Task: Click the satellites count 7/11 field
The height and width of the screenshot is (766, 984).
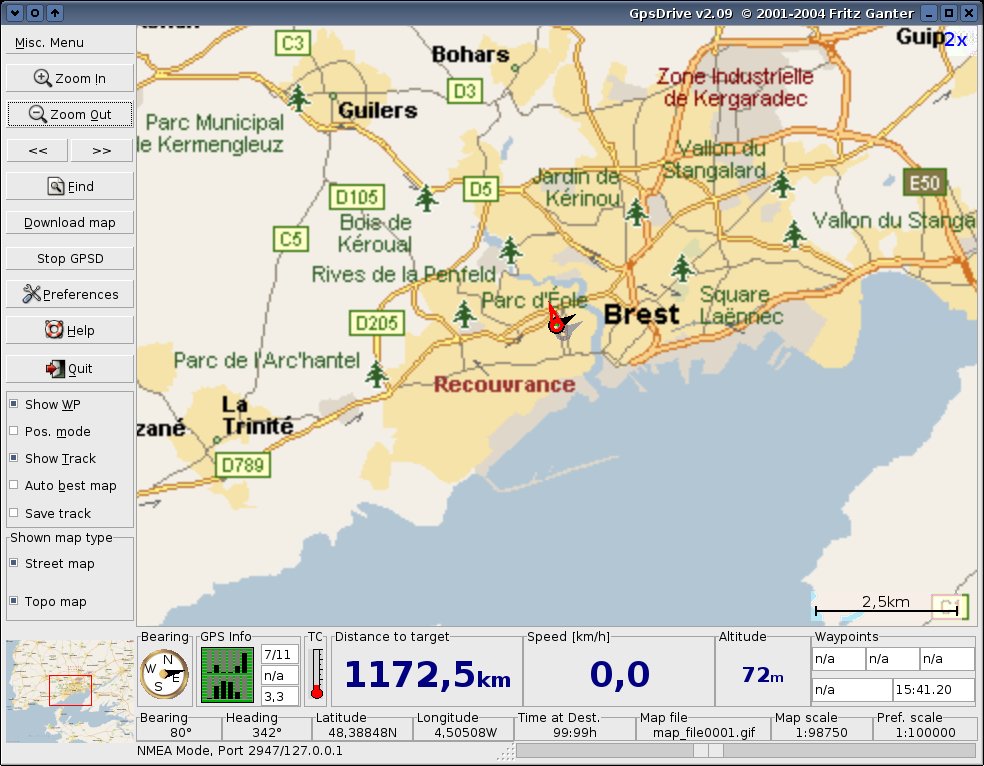Action: (279, 655)
